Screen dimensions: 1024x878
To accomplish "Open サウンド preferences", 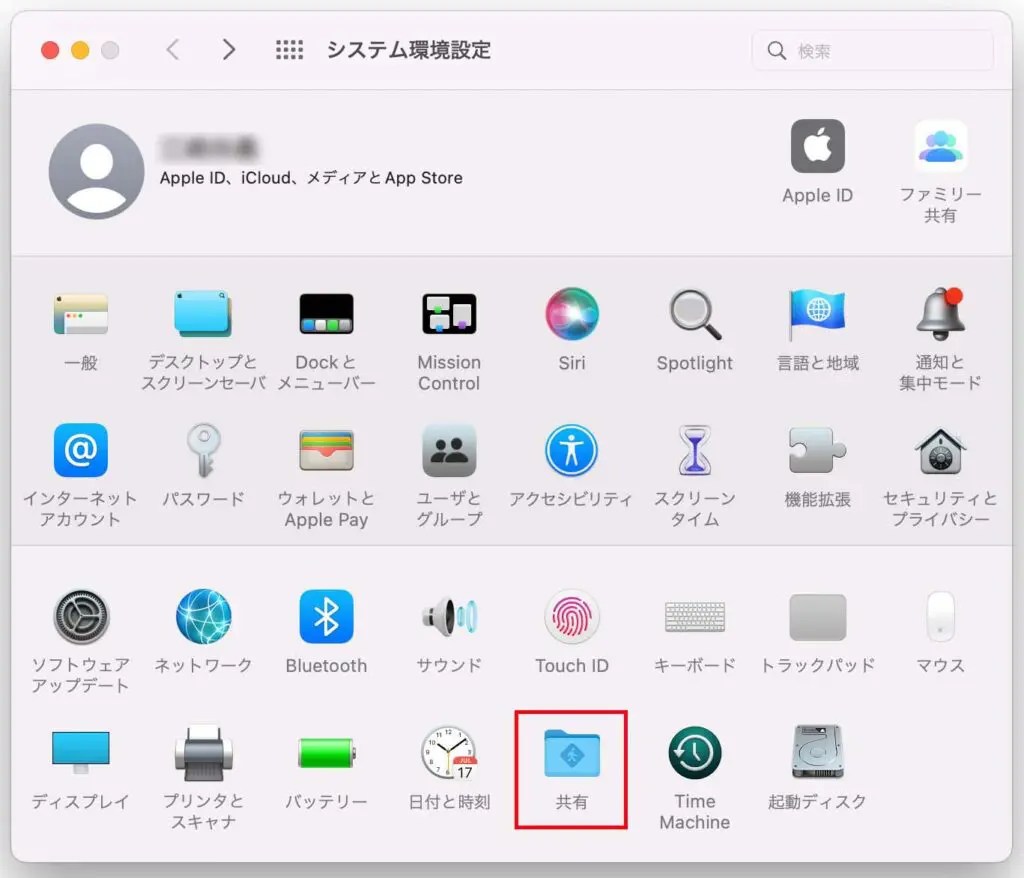I will (x=449, y=617).
